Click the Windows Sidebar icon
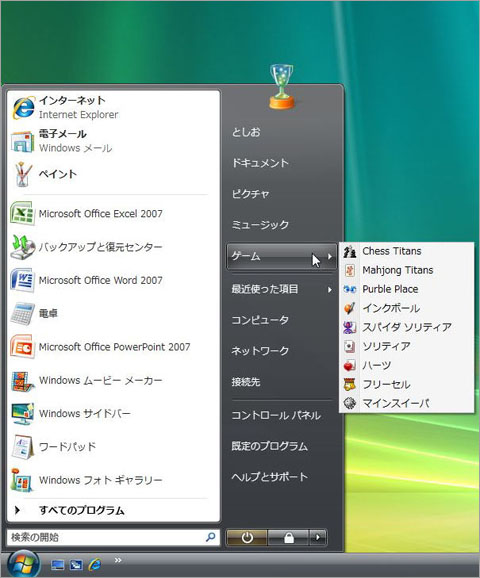This screenshot has height=578, width=480. click(22, 414)
